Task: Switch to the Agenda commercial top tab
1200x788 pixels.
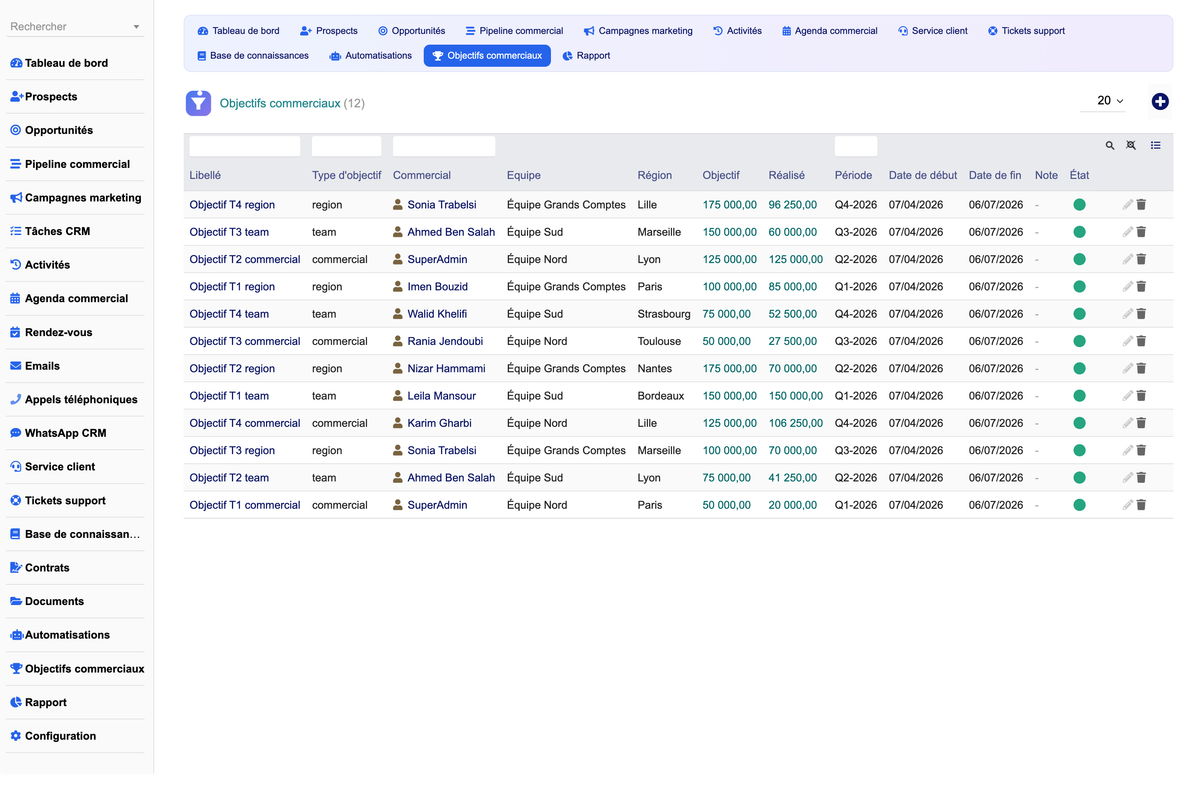Action: (829, 31)
